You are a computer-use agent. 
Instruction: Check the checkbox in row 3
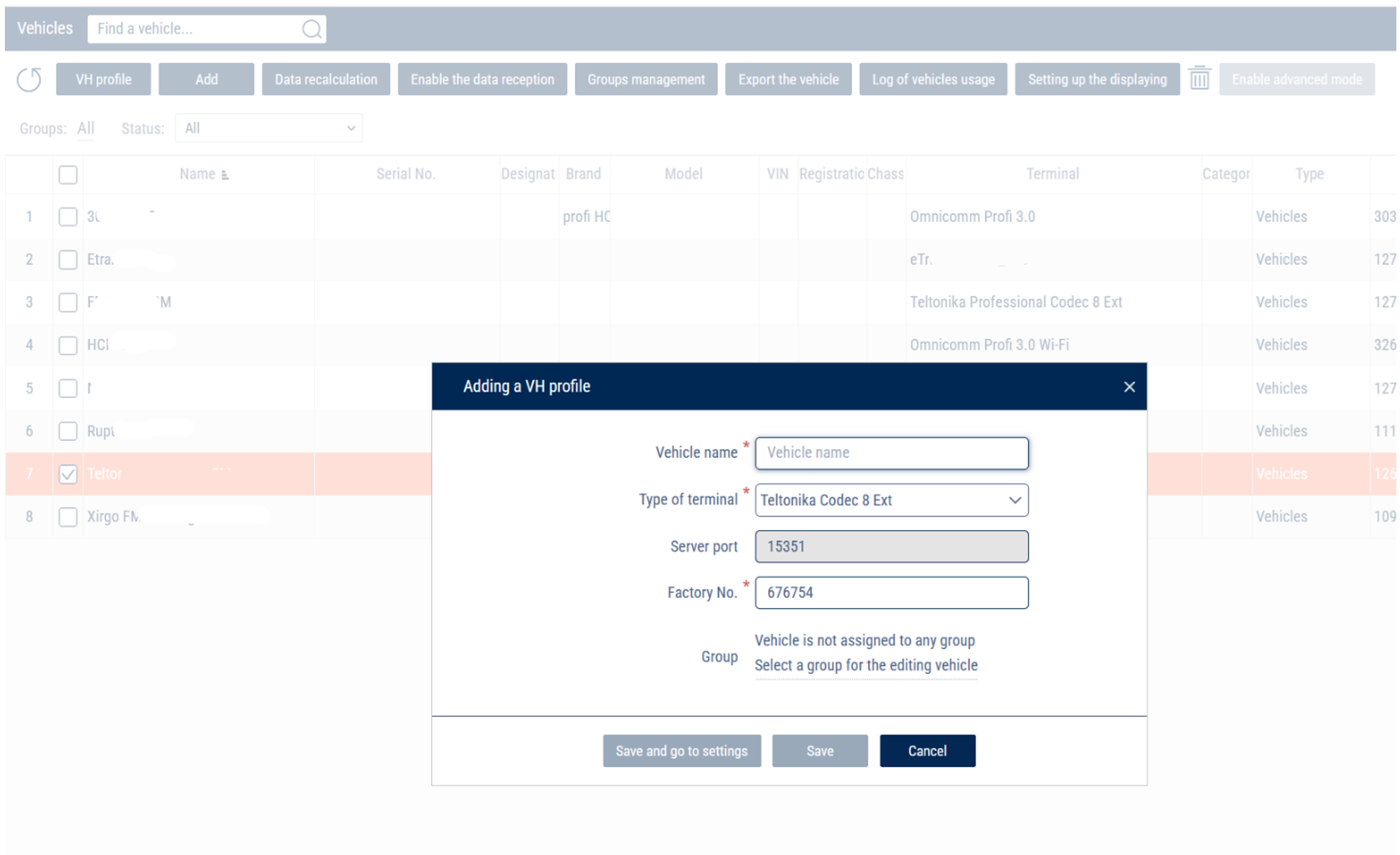coord(68,302)
